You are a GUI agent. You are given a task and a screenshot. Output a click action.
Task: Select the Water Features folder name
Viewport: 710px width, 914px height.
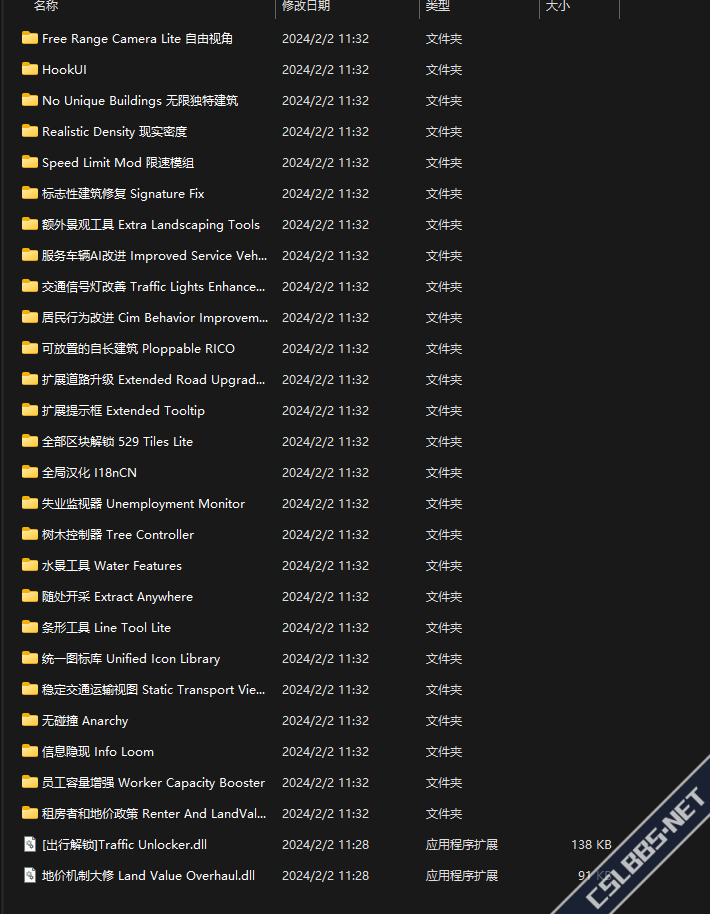pos(112,565)
